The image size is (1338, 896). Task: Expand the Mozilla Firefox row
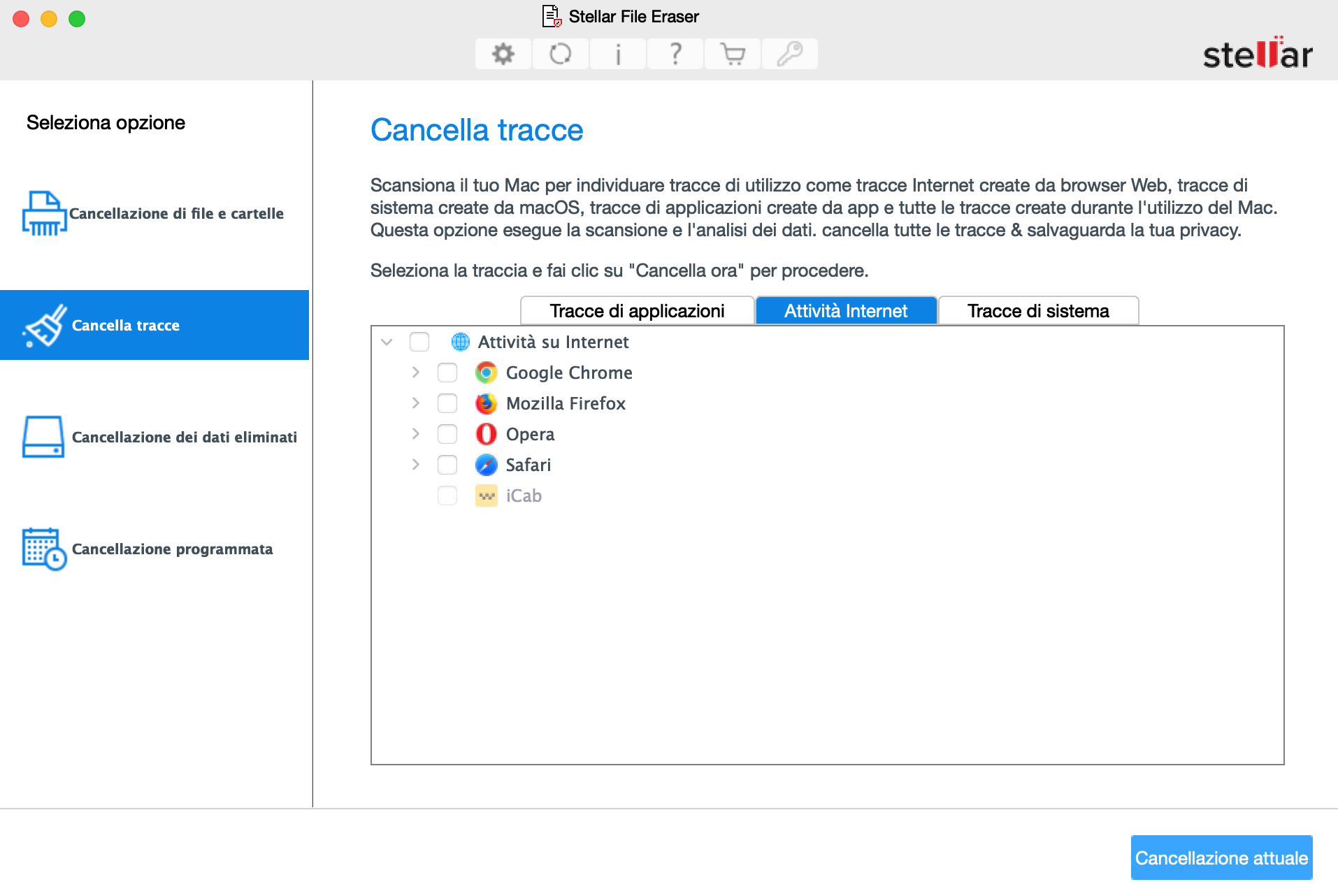416,403
